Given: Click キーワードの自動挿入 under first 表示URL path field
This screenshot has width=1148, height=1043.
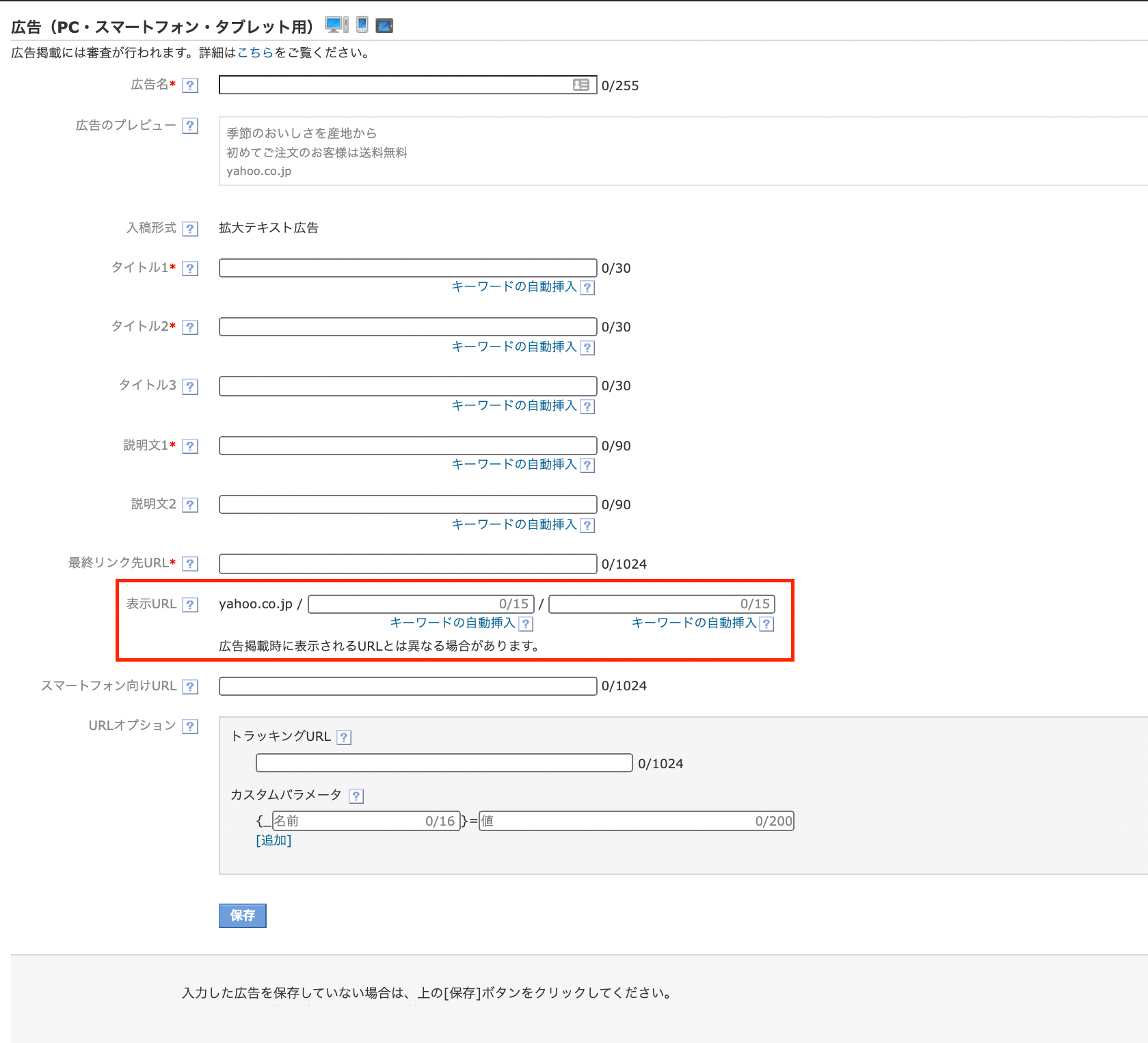Looking at the screenshot, I should (453, 623).
